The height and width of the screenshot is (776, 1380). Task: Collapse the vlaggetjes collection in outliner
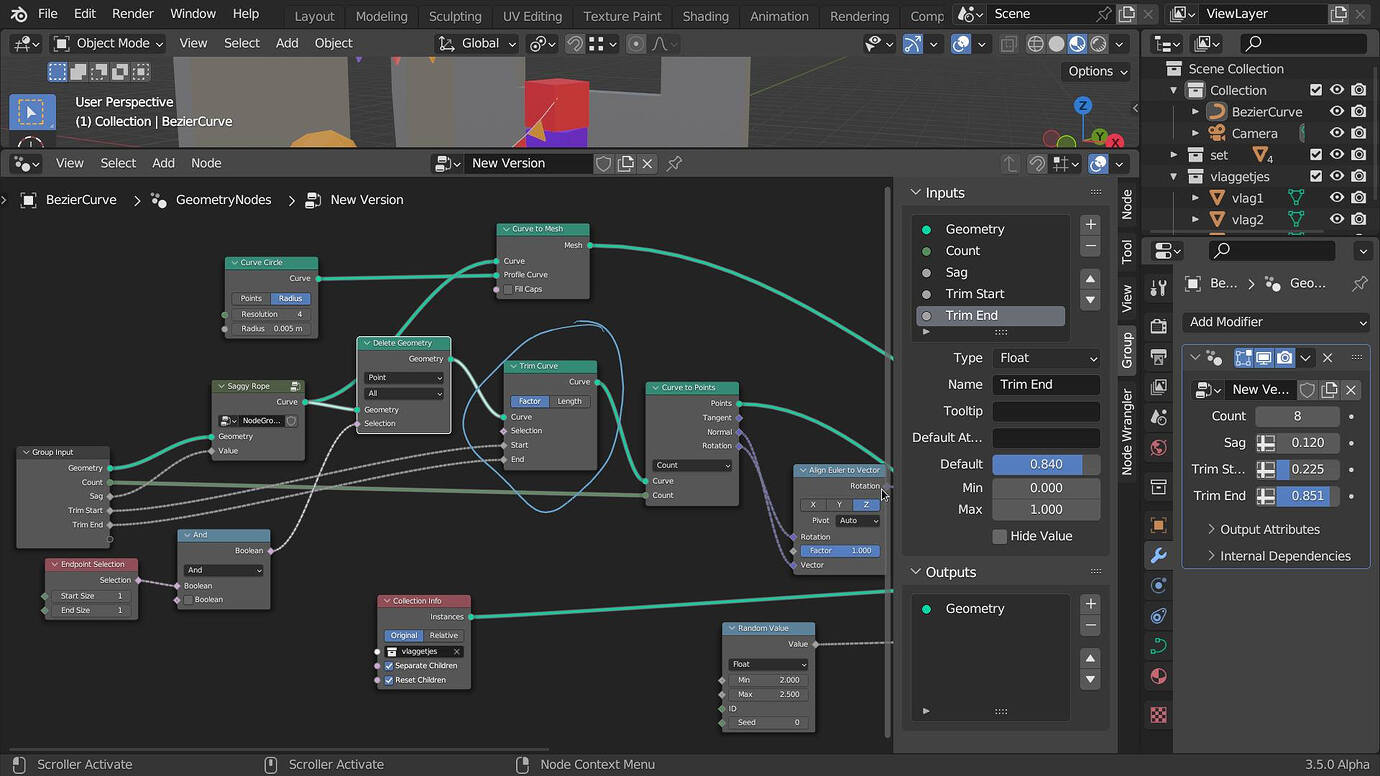[1174, 176]
